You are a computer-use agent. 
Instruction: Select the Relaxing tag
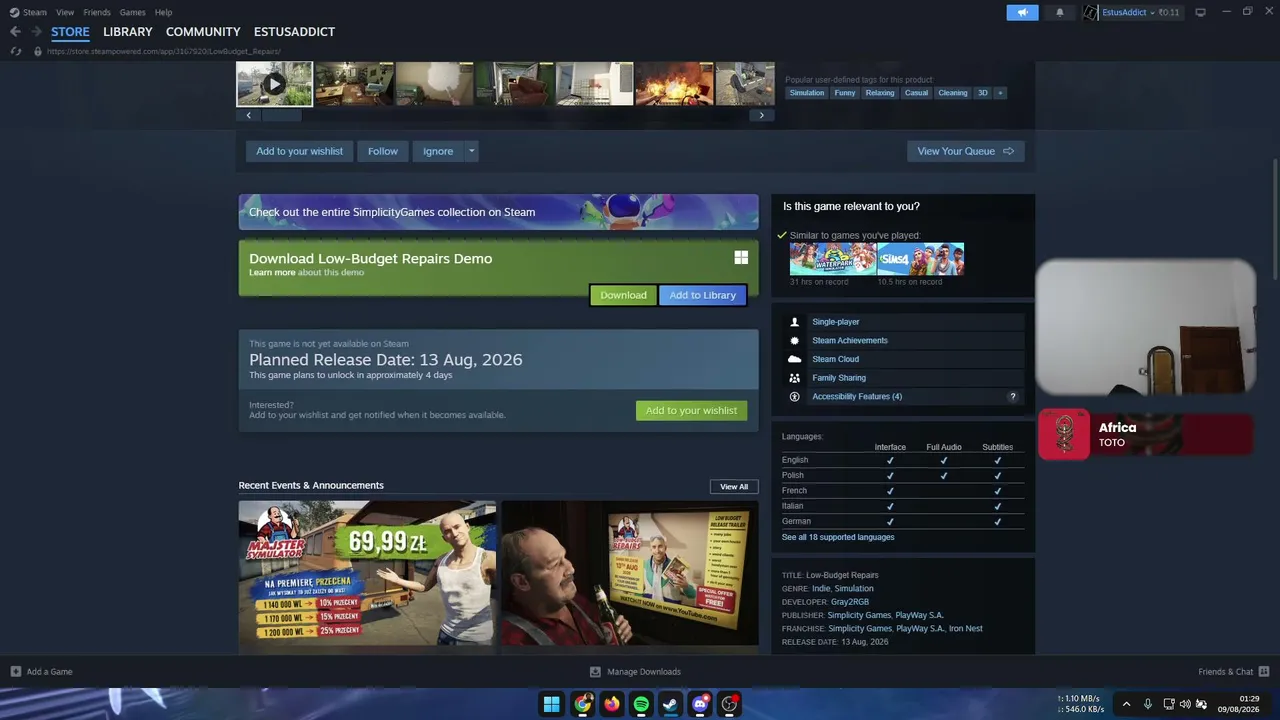880,93
